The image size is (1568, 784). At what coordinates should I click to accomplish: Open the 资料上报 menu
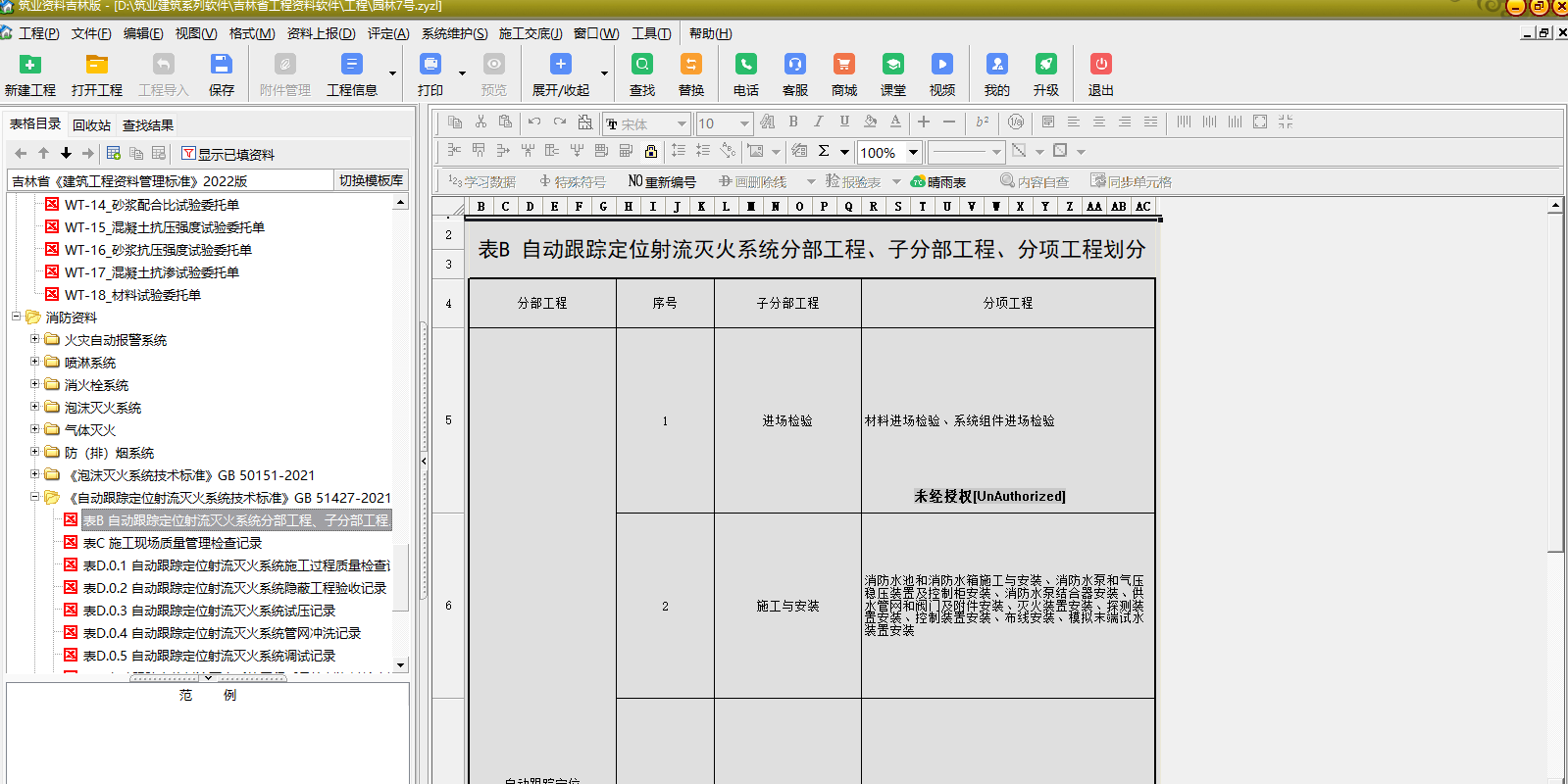click(321, 33)
